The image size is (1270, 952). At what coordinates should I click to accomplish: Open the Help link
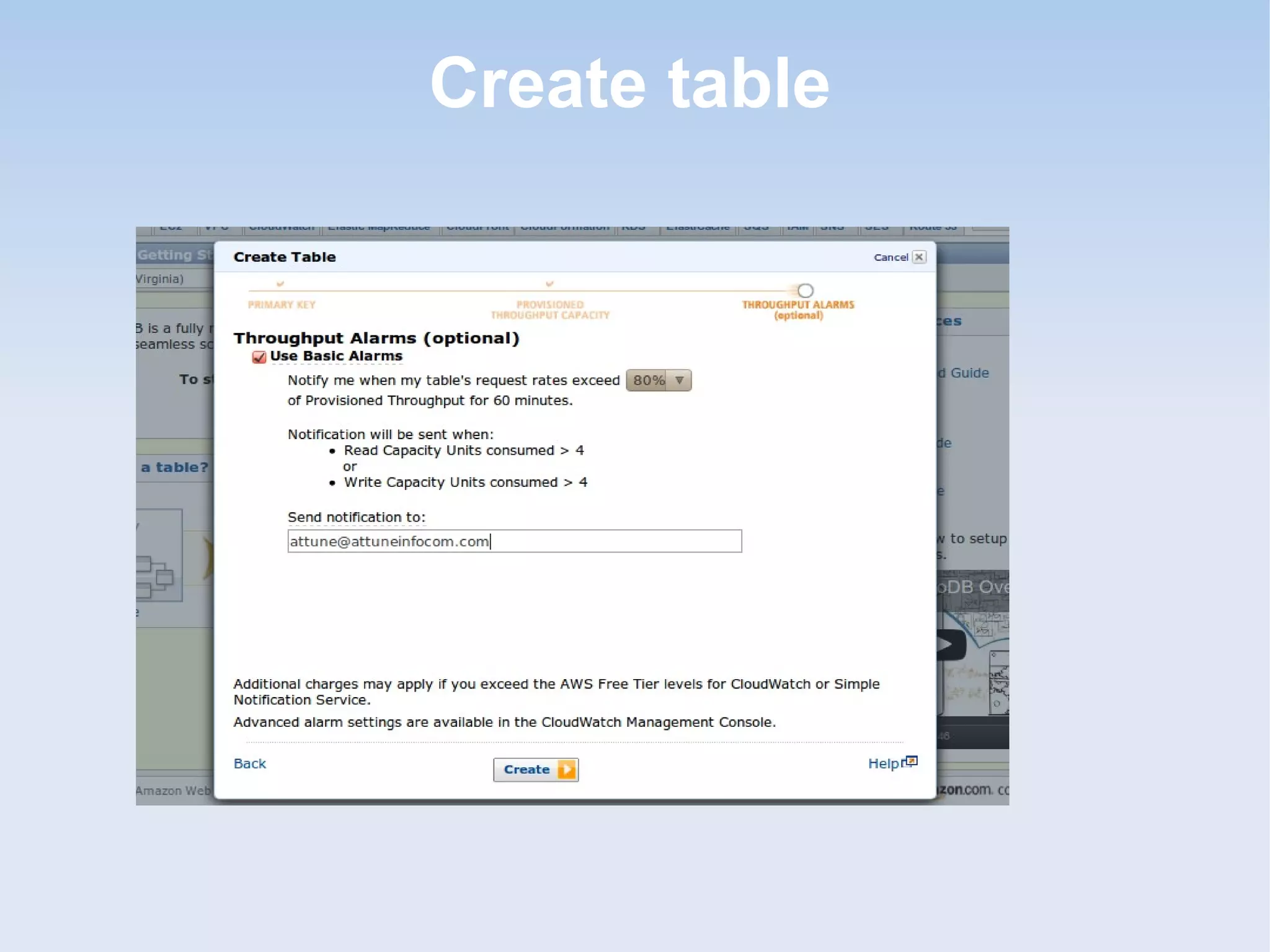(x=883, y=763)
